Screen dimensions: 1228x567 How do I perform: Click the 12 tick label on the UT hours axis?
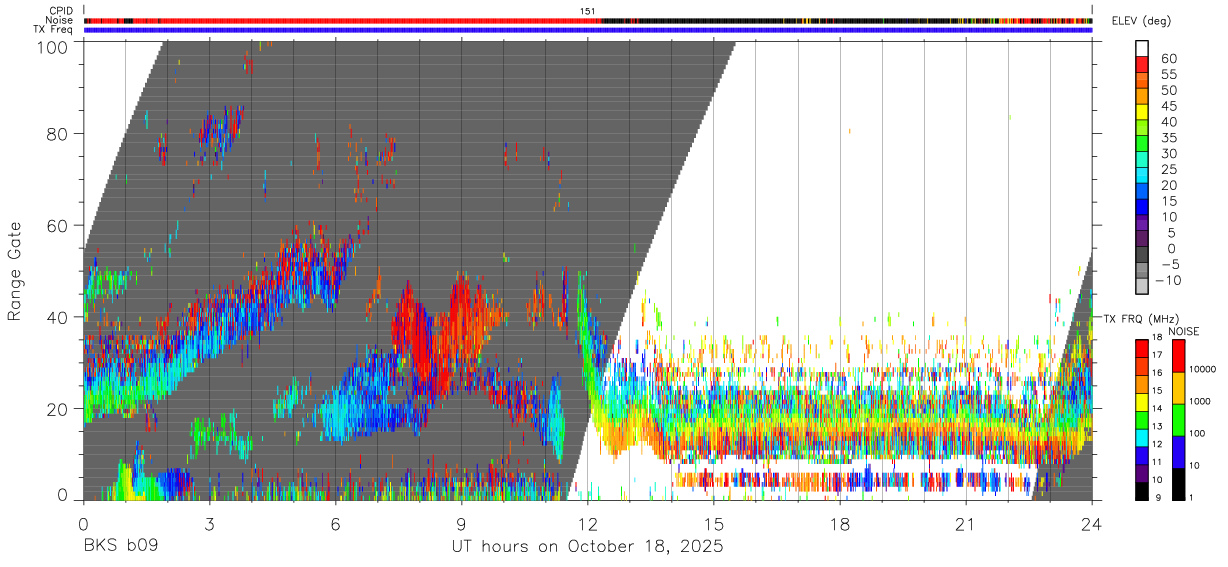pyautogui.click(x=587, y=524)
